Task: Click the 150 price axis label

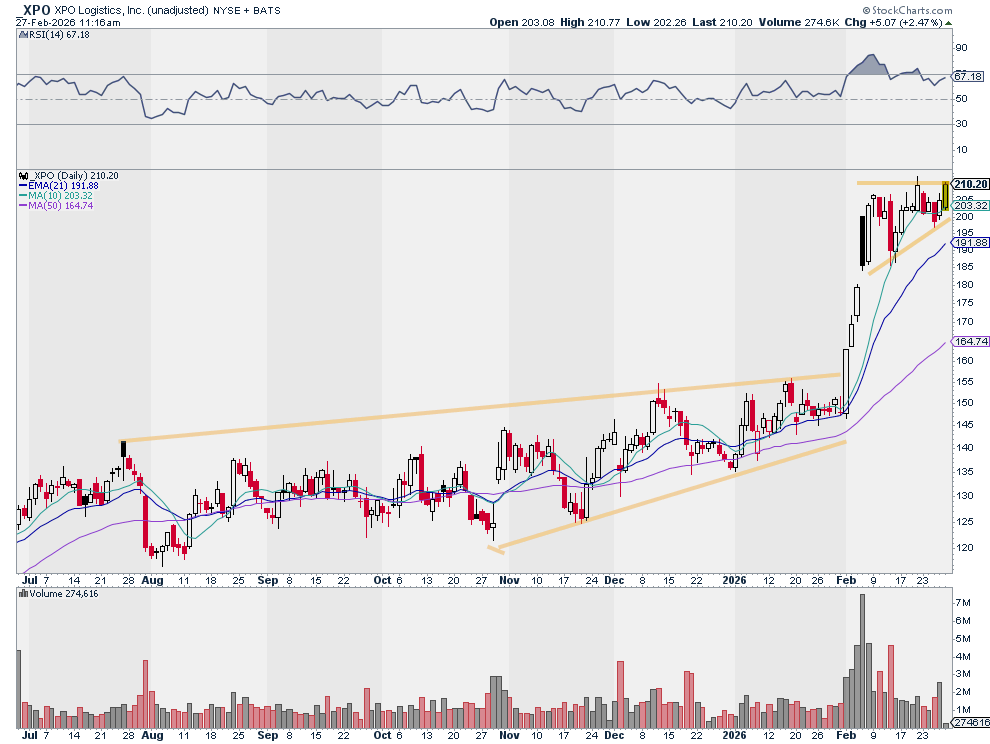Action: (x=965, y=403)
